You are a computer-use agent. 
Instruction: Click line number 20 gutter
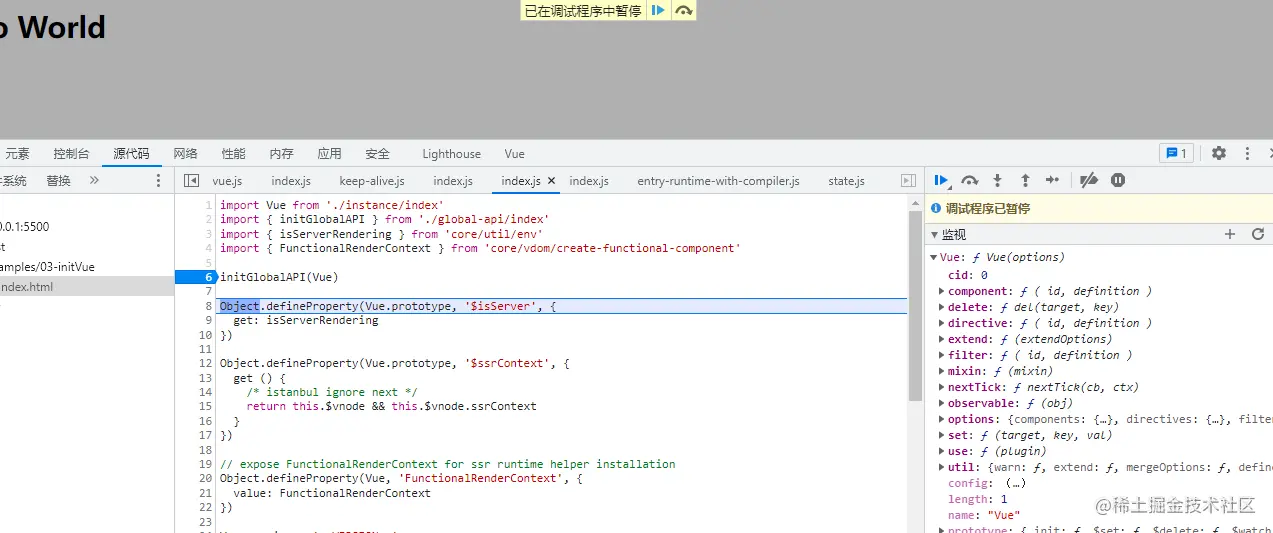coord(206,478)
